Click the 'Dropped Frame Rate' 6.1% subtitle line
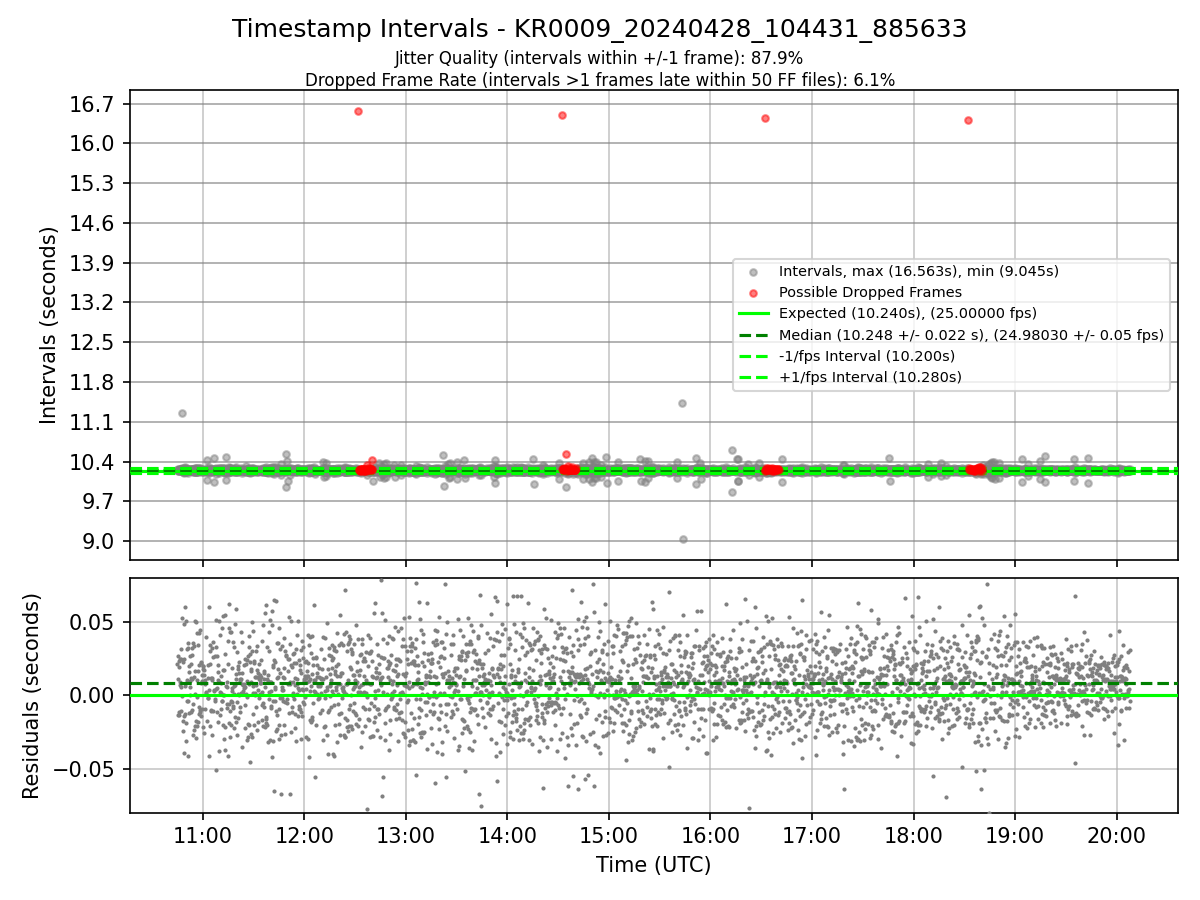 (599, 80)
